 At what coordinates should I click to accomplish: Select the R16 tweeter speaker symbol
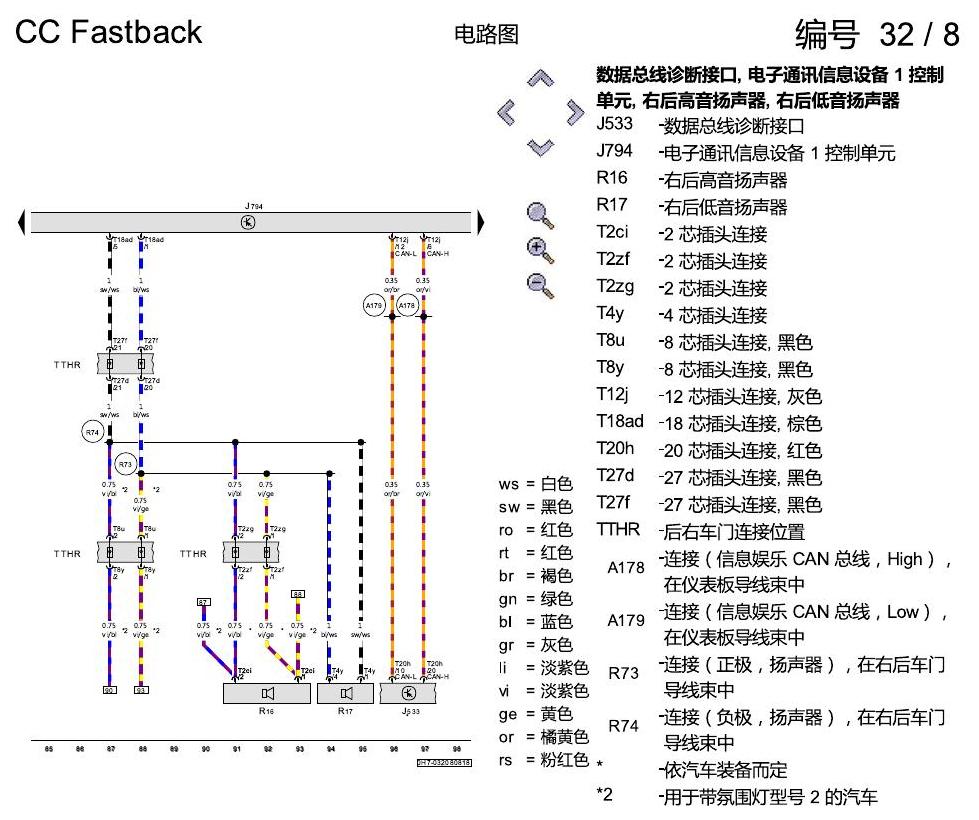click(x=267, y=693)
